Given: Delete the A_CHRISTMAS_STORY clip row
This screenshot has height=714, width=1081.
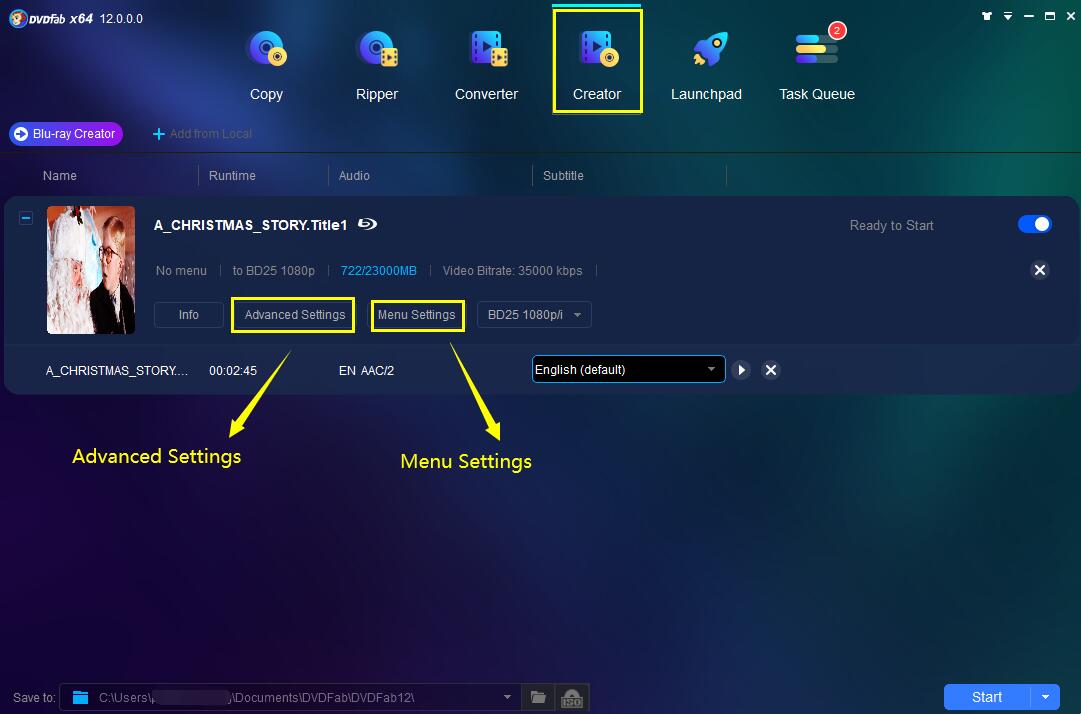Looking at the screenshot, I should click(x=771, y=370).
